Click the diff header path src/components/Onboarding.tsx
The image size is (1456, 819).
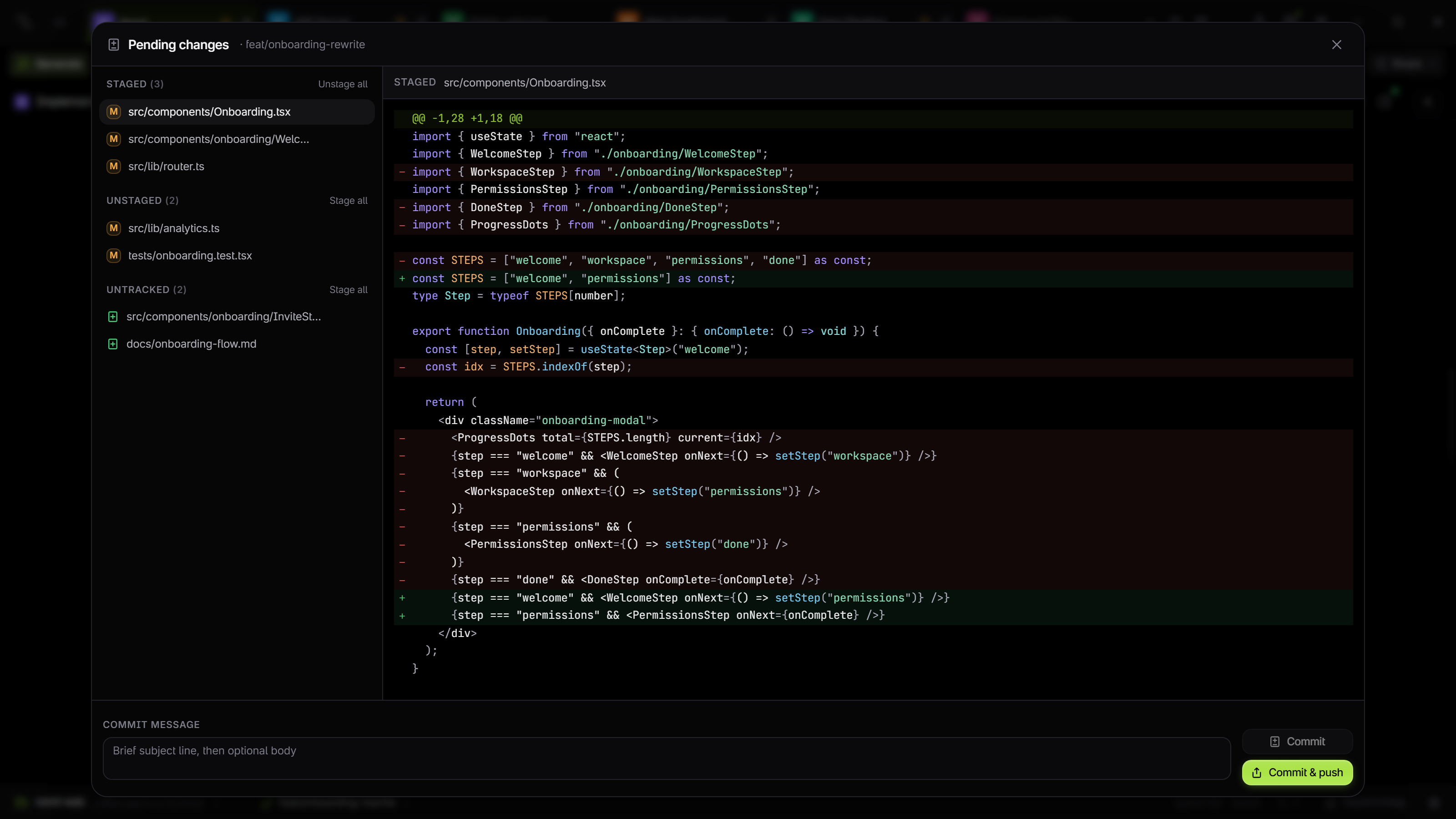point(525,82)
